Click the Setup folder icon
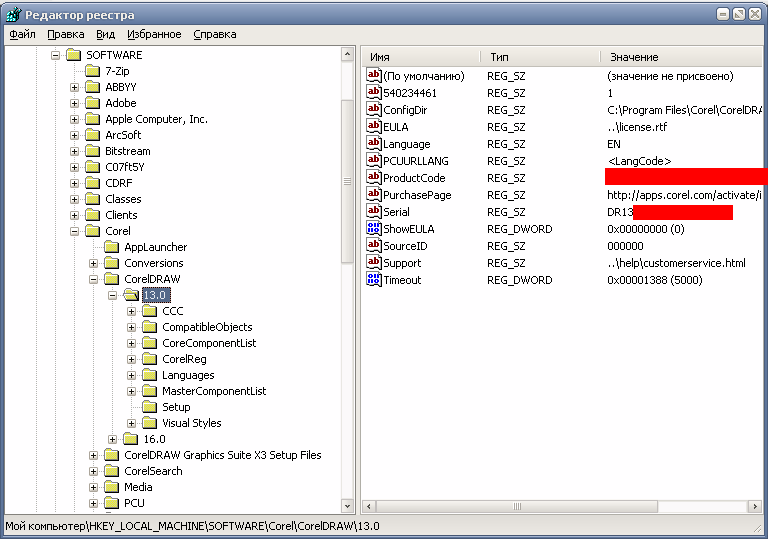The height and width of the screenshot is (539, 768). [x=149, y=407]
